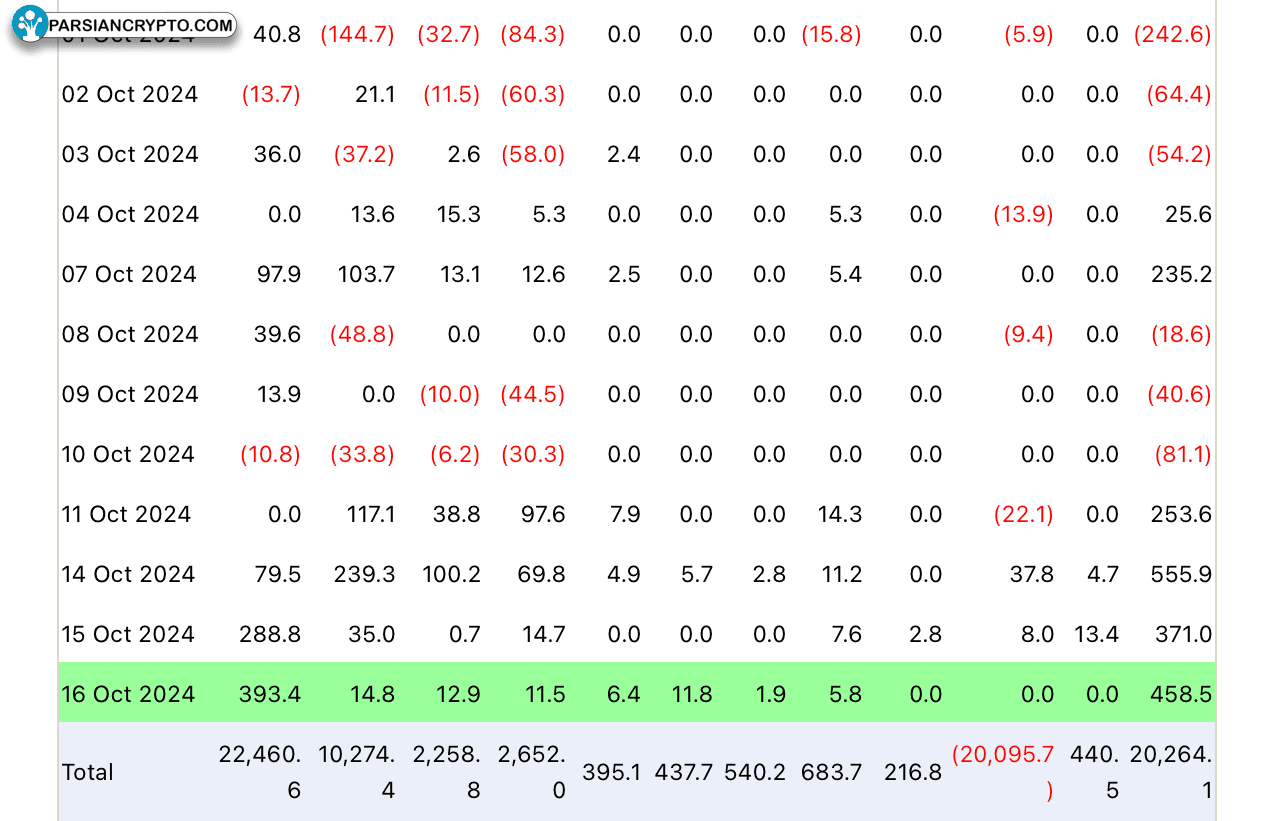1284x821 pixels.
Task: Click the 'Total' row label
Action: (x=88, y=772)
